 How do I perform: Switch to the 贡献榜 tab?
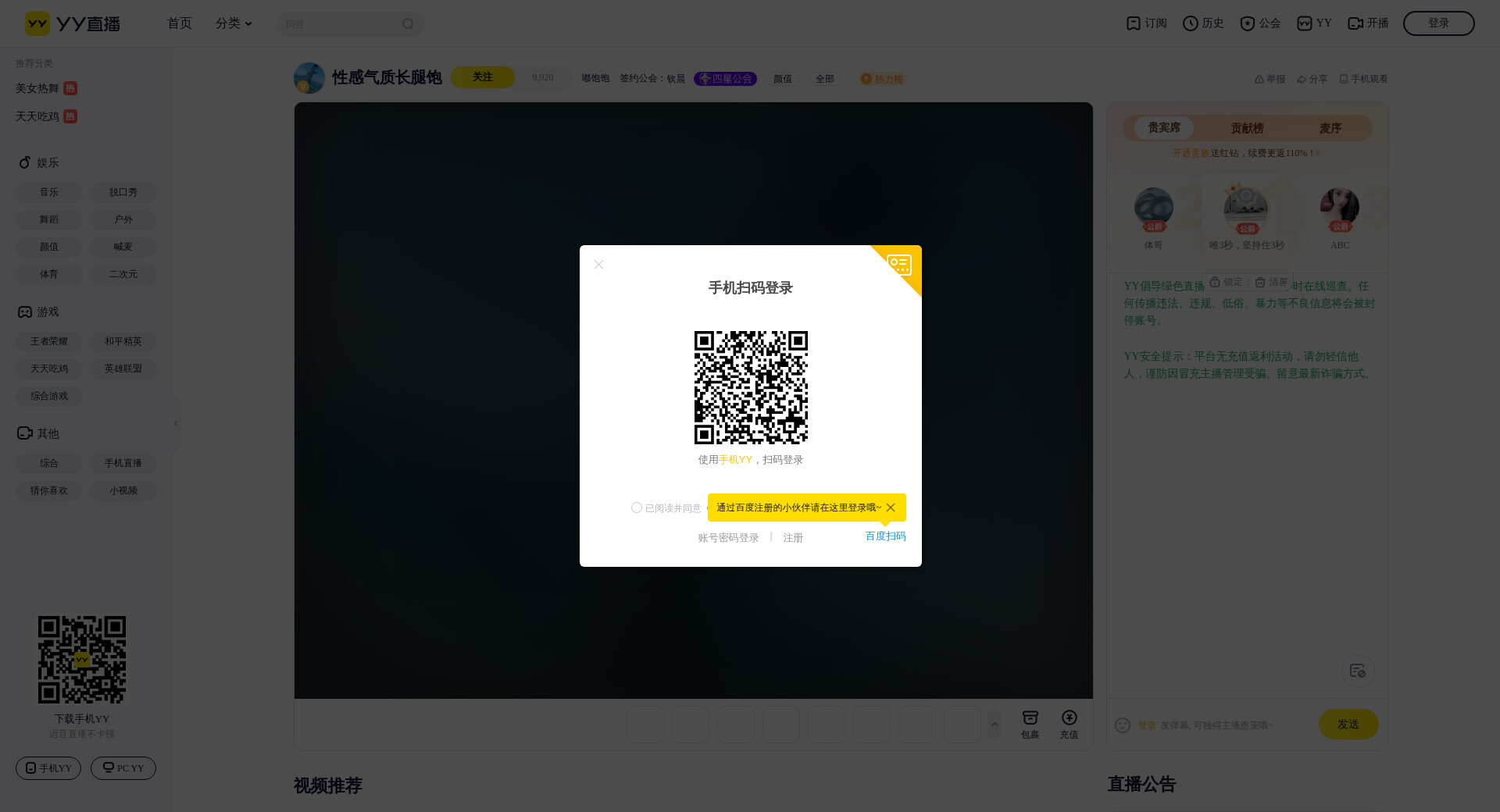[x=1247, y=128]
